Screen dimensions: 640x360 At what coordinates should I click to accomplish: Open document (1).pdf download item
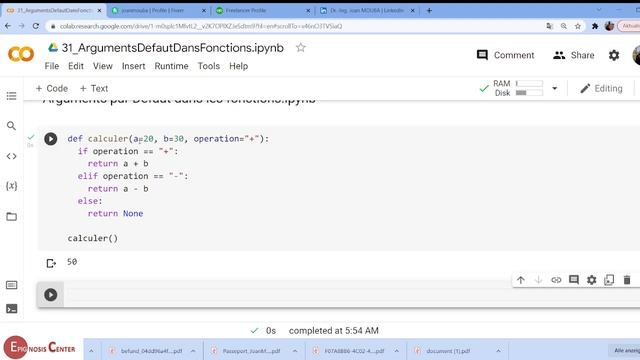[x=442, y=351]
